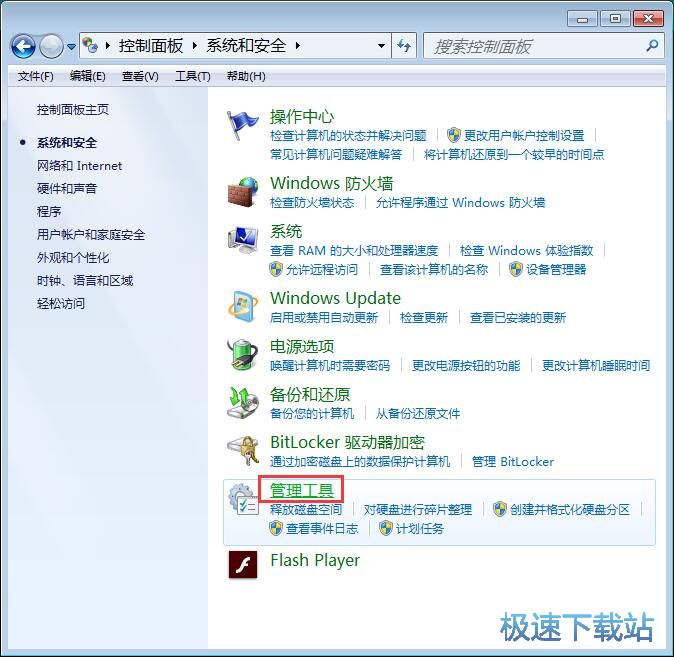Click 检查防火墙状态 link

tap(312, 203)
